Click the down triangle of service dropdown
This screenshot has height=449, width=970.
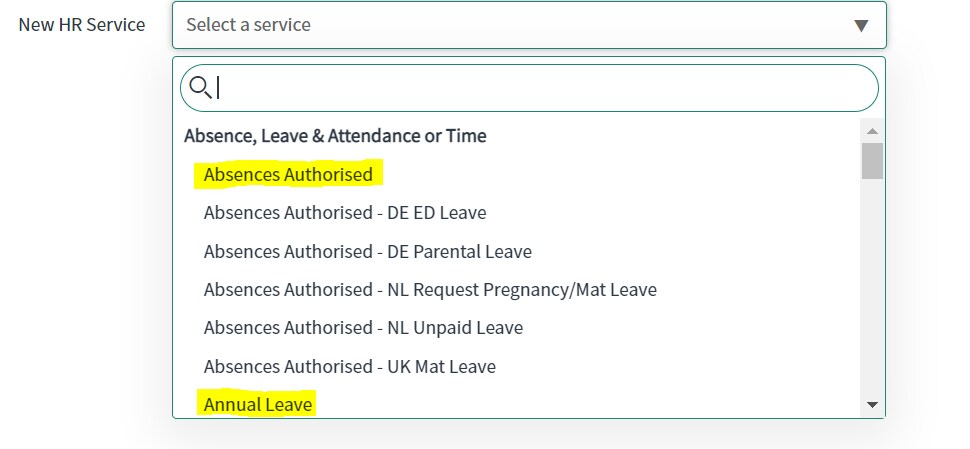click(x=861, y=25)
